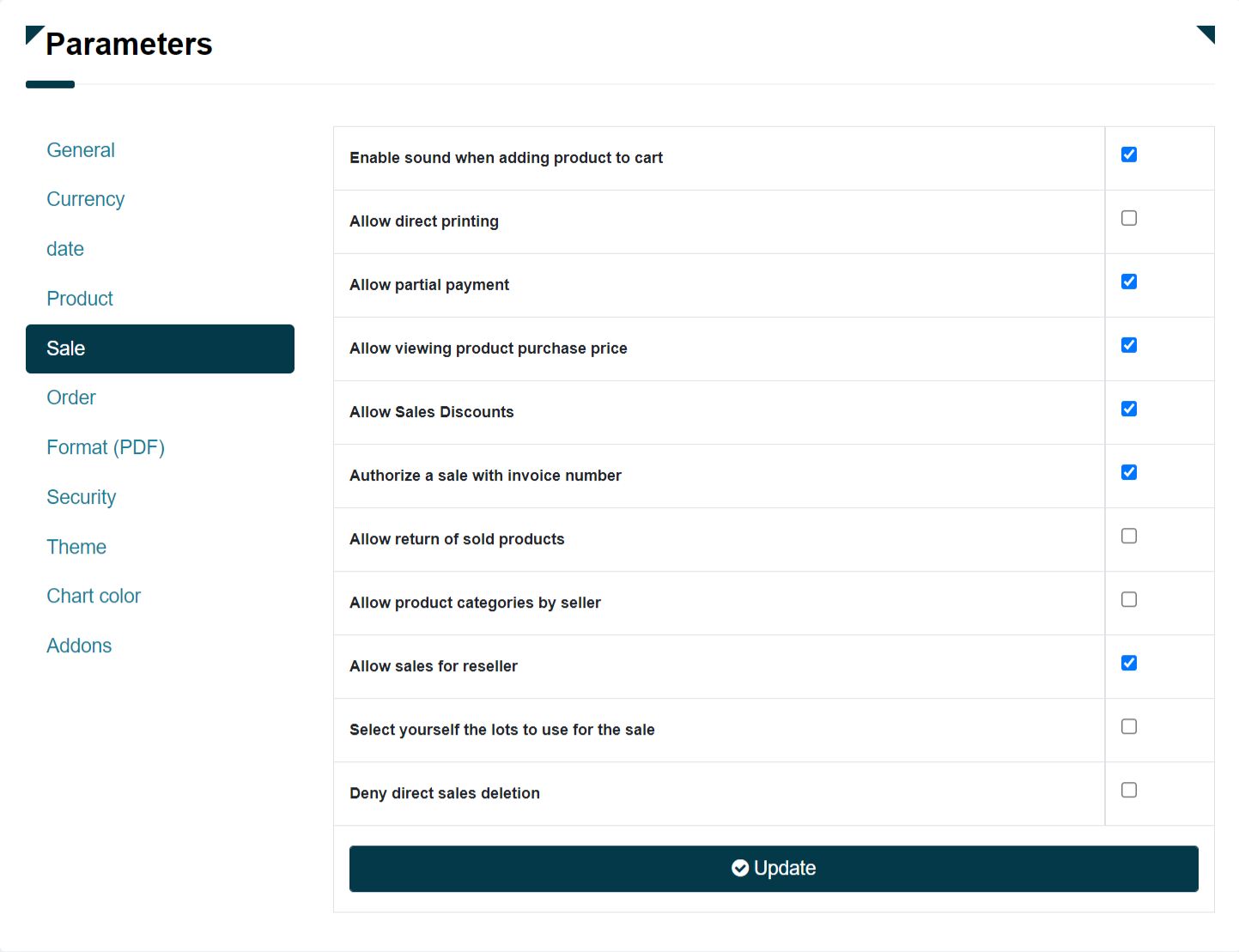1239x952 pixels.
Task: Click the Update button
Action: point(774,869)
